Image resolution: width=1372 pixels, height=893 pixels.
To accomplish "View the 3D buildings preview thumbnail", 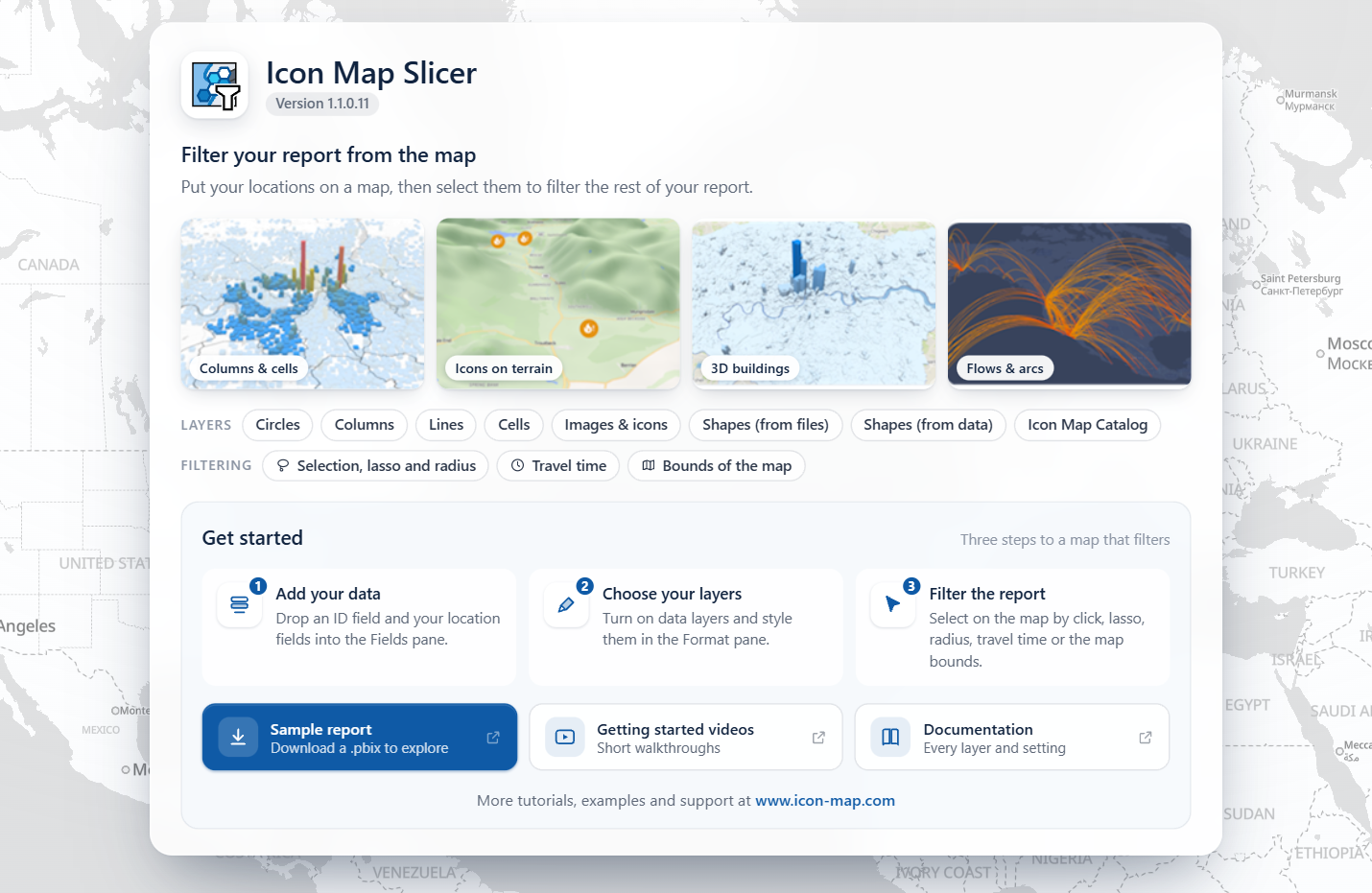I will 814,303.
